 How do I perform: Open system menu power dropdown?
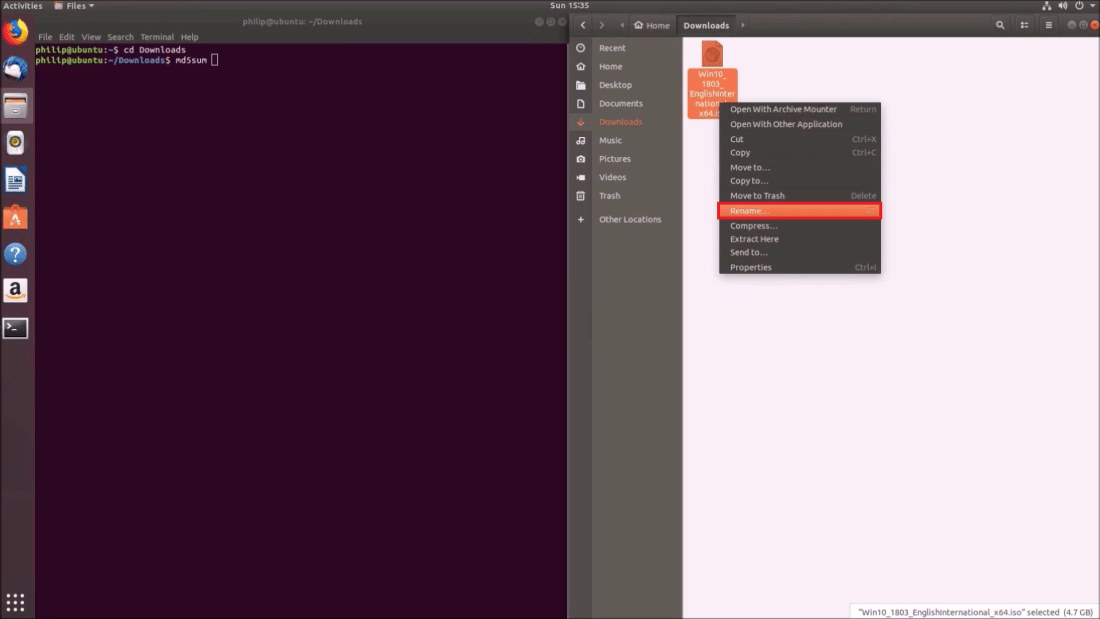pyautogui.click(x=1085, y=6)
